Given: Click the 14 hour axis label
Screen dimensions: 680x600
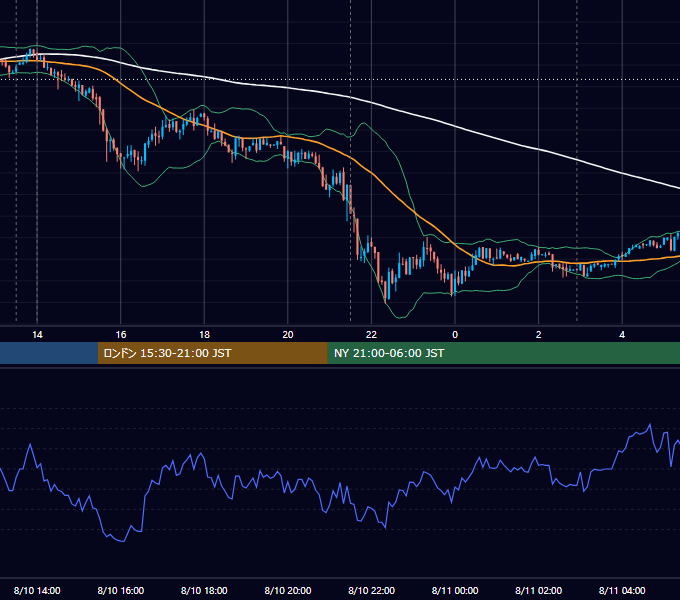Looking at the screenshot, I should 37,335.
